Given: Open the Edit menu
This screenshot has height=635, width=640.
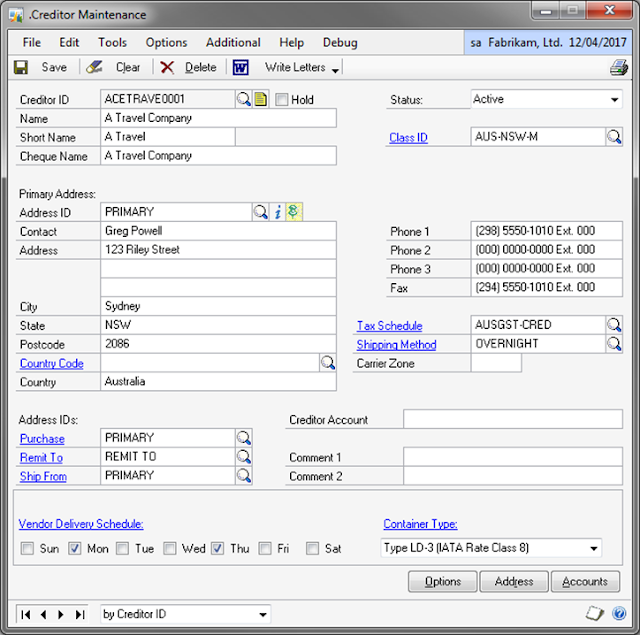Looking at the screenshot, I should [69, 42].
